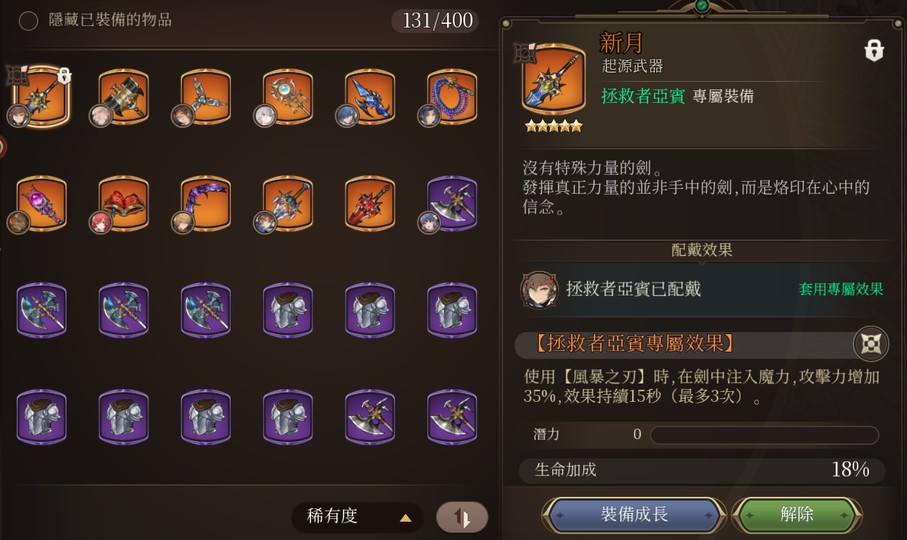Image resolution: width=907 pixels, height=540 pixels.
Task: Select the circular ring staff icon
Action: pyautogui.click(x=288, y=97)
